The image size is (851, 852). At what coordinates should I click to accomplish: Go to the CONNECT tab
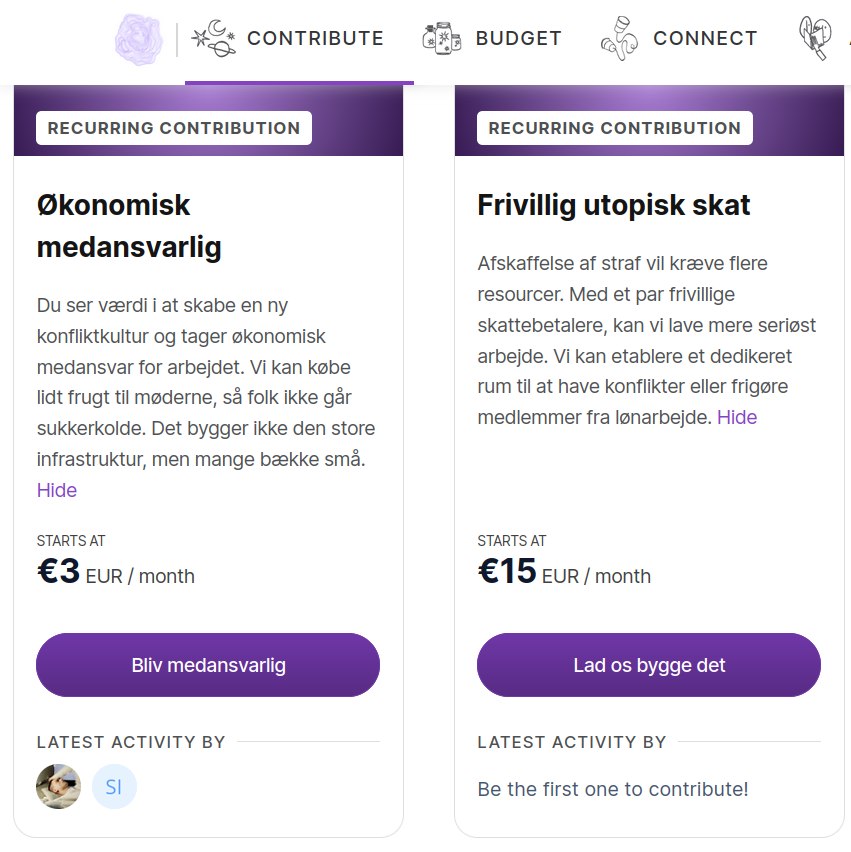coord(705,39)
